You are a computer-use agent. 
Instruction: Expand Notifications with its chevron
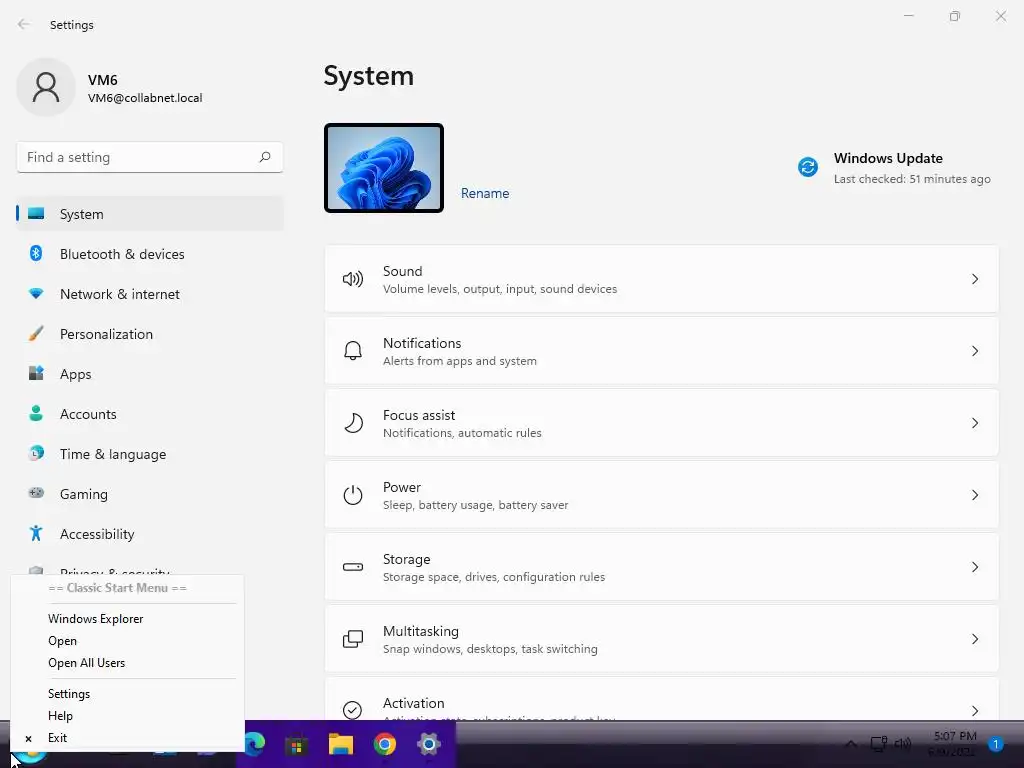[974, 351]
